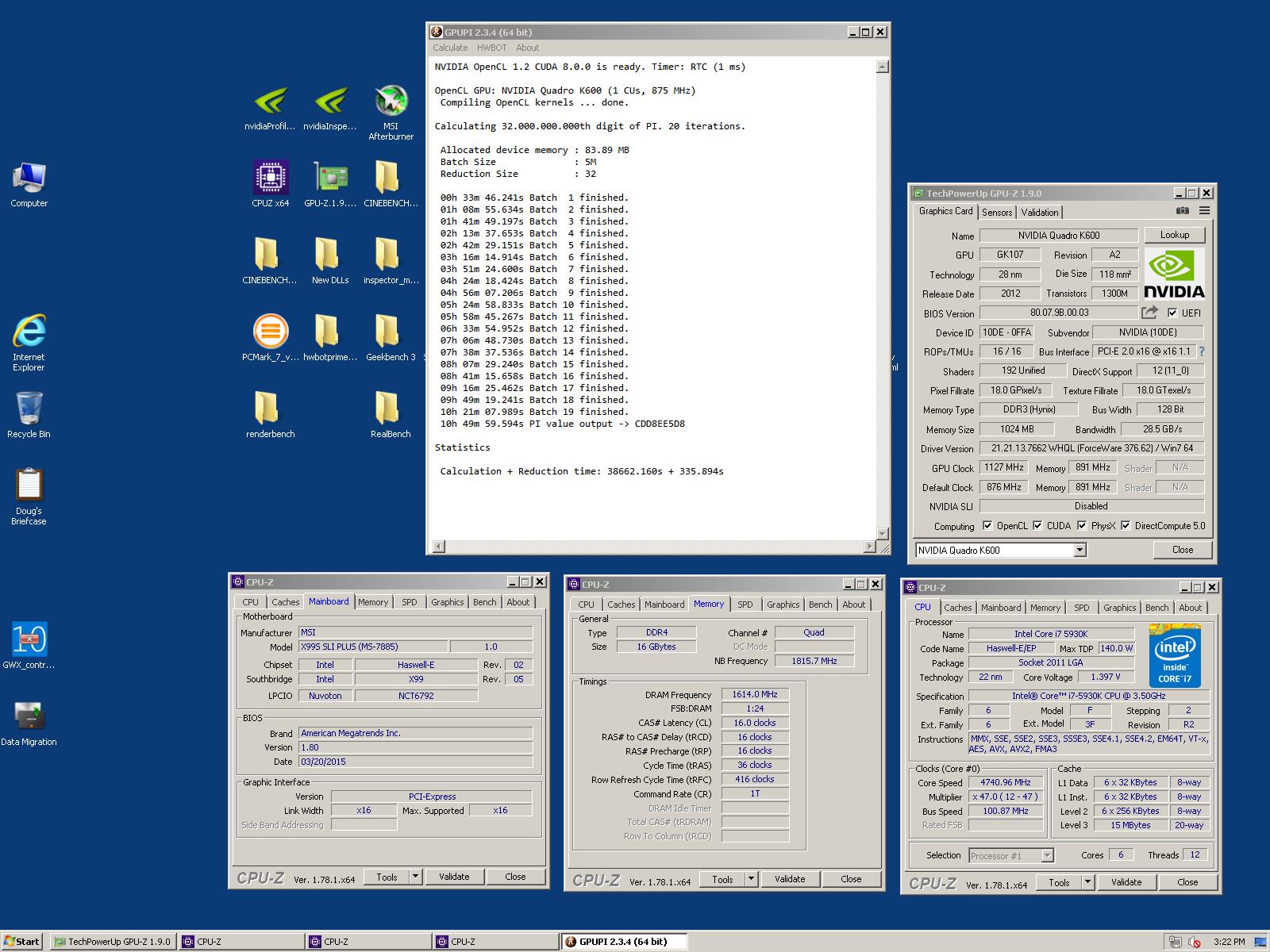
Task: Open the Calculate menu in GPUPI
Action: pos(450,48)
